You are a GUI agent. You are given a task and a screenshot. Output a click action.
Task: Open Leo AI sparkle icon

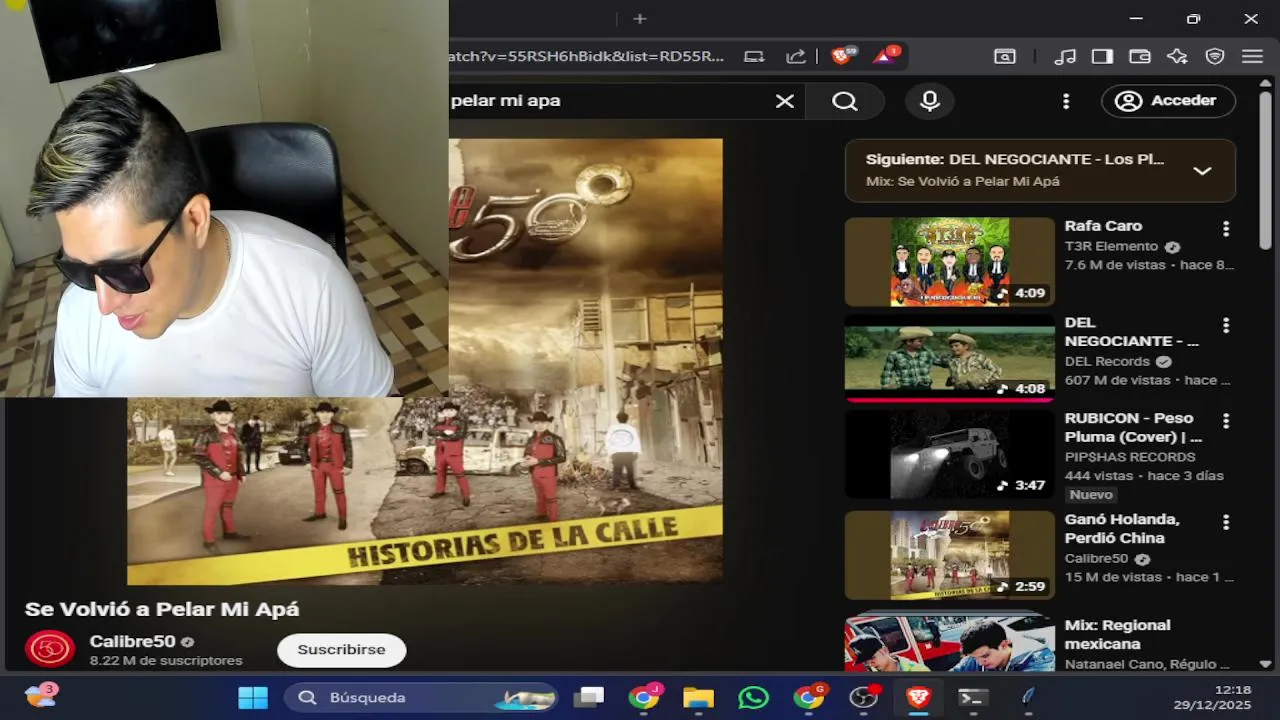coord(1177,57)
